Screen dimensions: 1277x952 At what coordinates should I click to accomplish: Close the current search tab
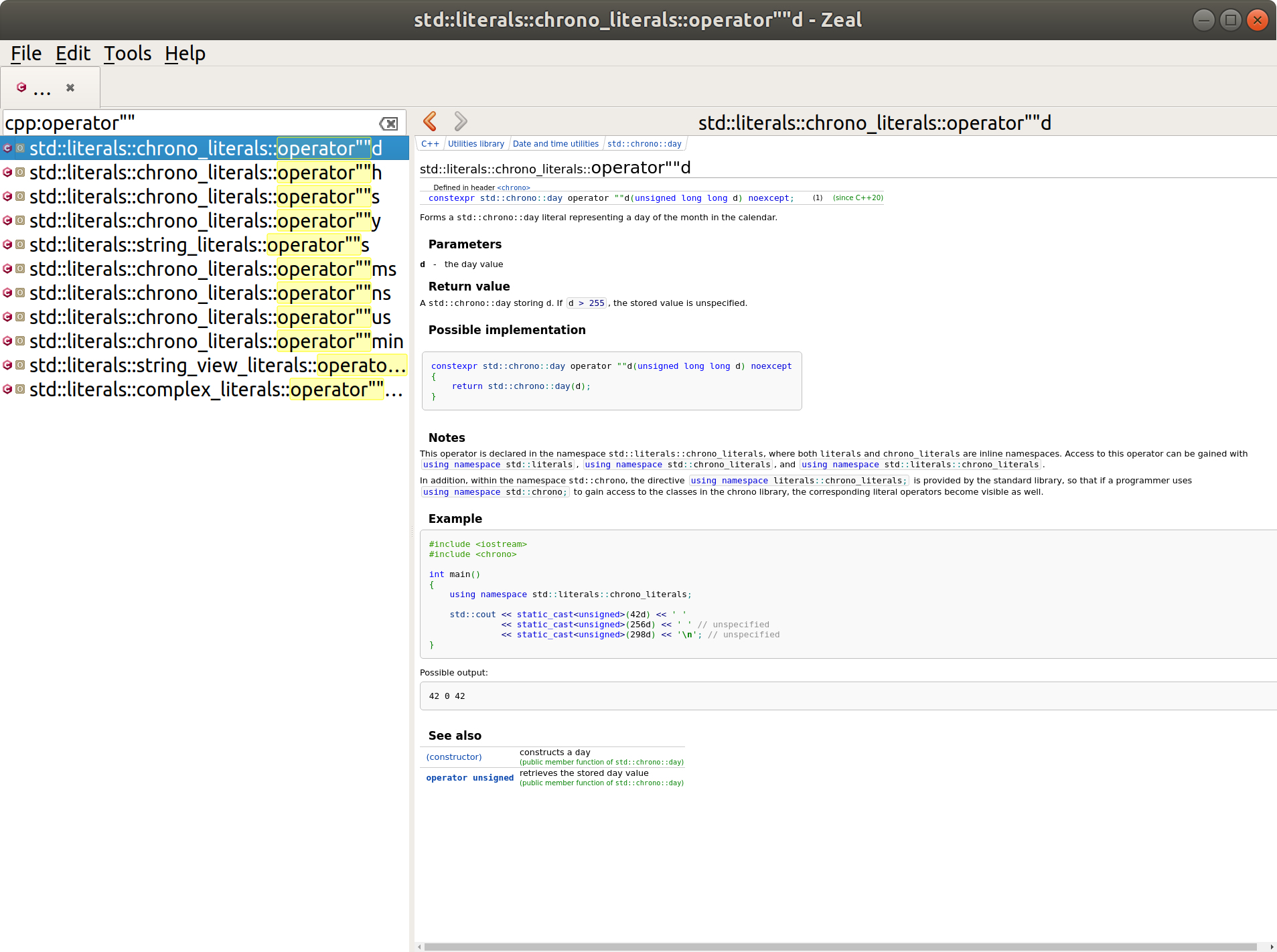point(70,87)
